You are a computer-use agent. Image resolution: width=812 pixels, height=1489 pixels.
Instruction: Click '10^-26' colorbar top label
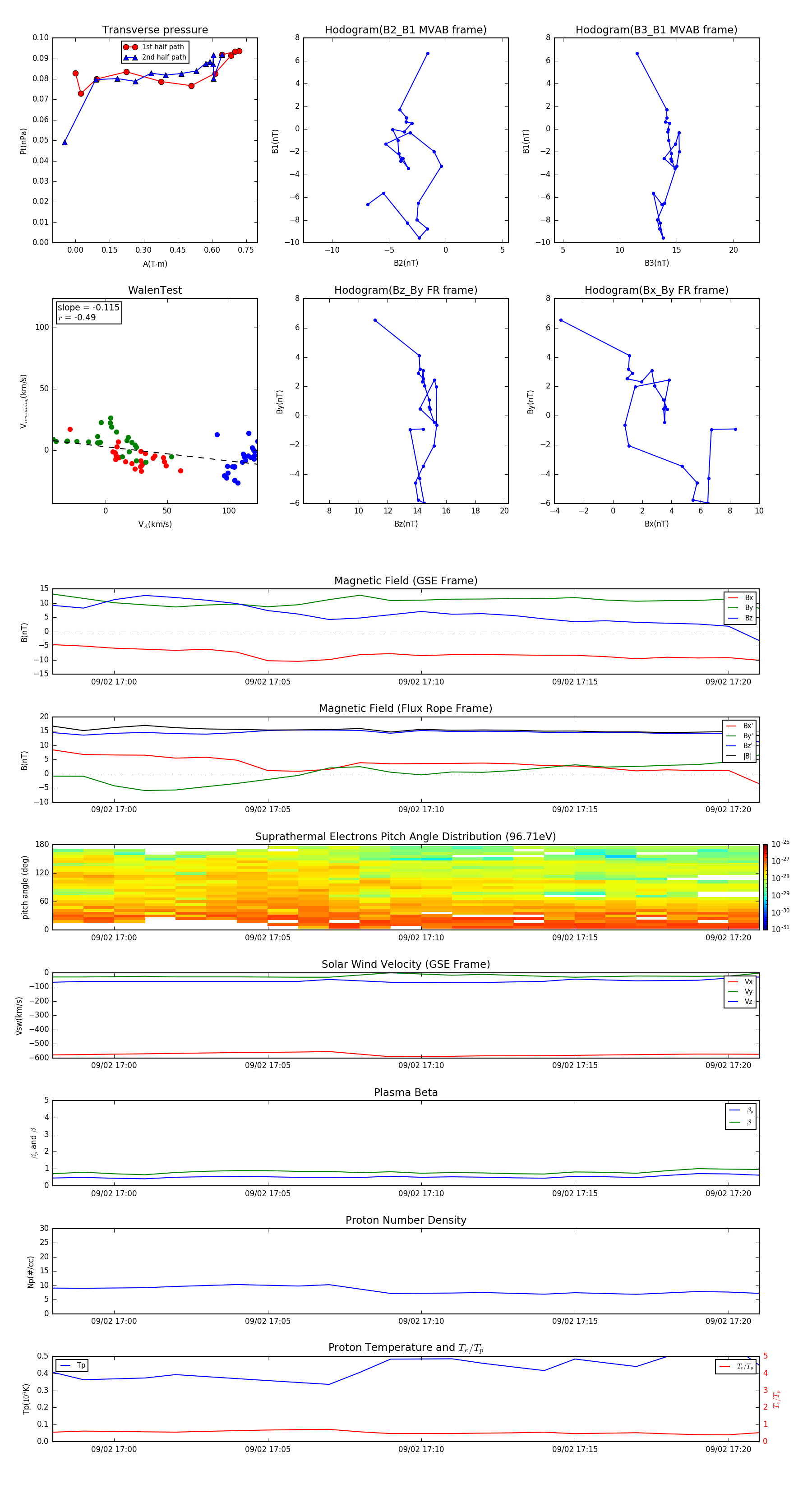coord(780,844)
